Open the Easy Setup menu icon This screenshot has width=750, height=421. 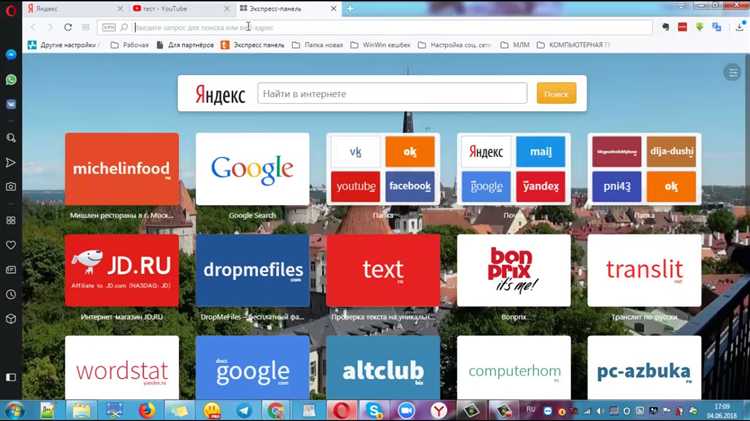[x=732, y=73]
